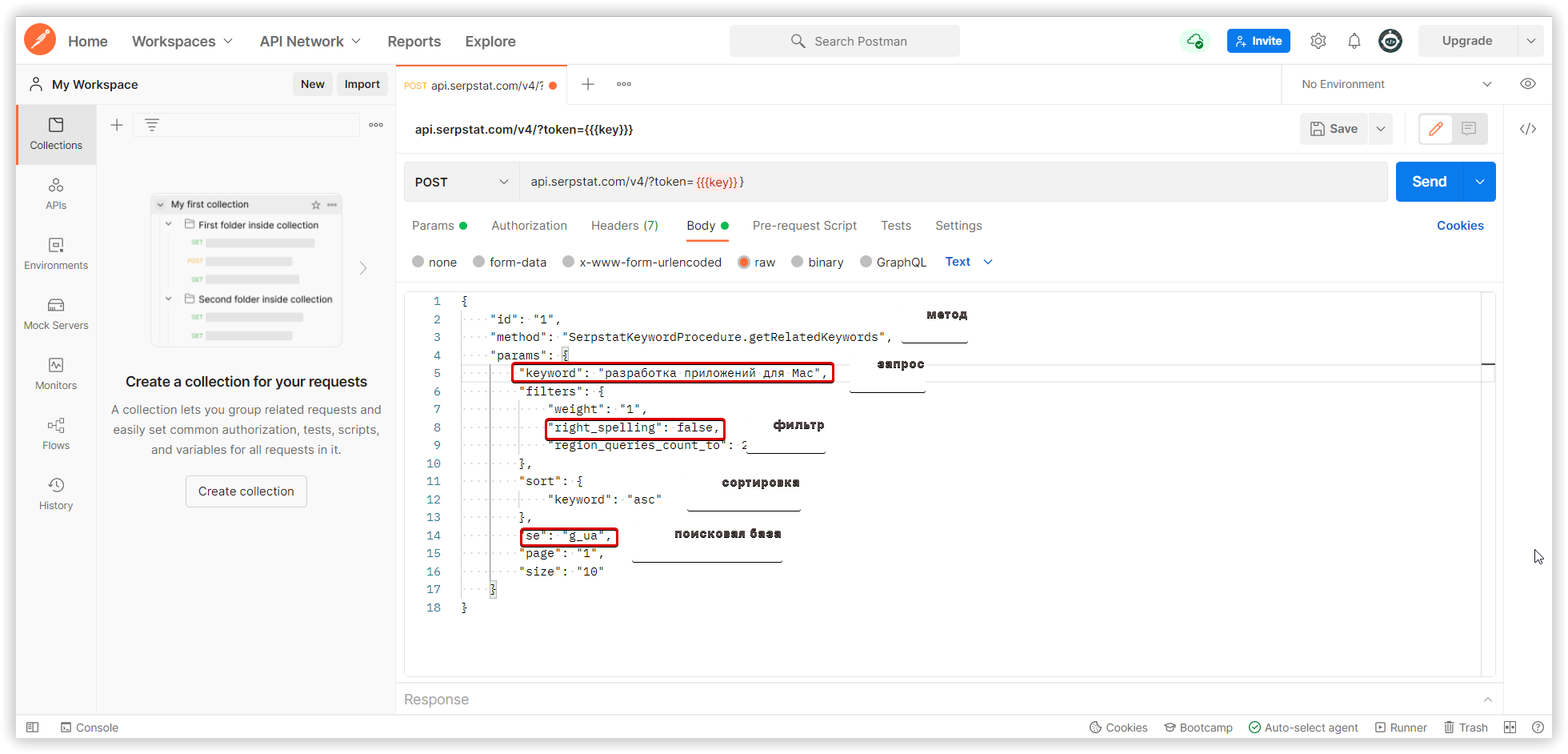Open the Cookies link by the request tabs
This screenshot has width=1568, height=754.
[1460, 226]
